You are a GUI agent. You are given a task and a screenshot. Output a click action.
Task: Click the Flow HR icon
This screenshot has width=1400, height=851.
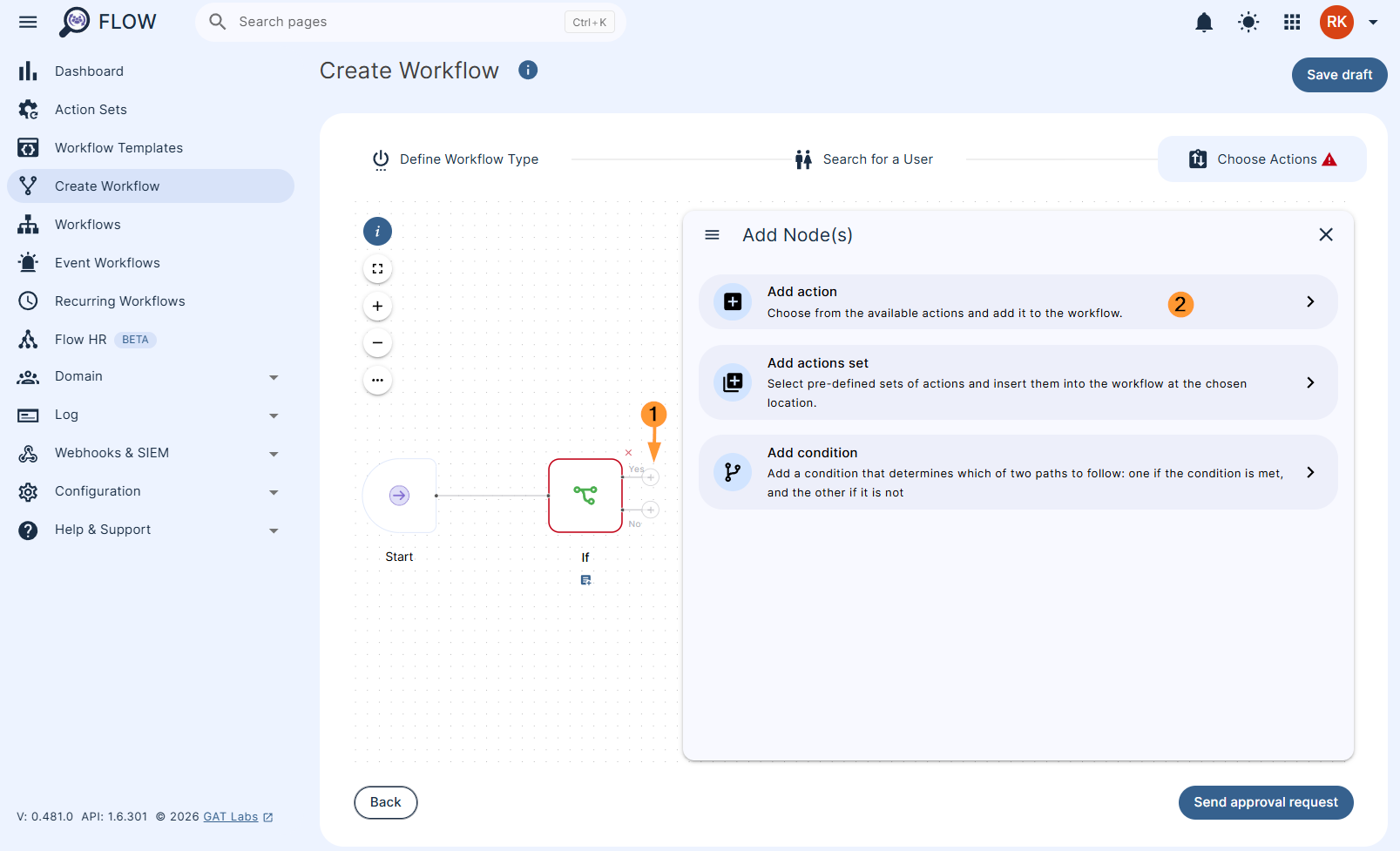[28, 340]
